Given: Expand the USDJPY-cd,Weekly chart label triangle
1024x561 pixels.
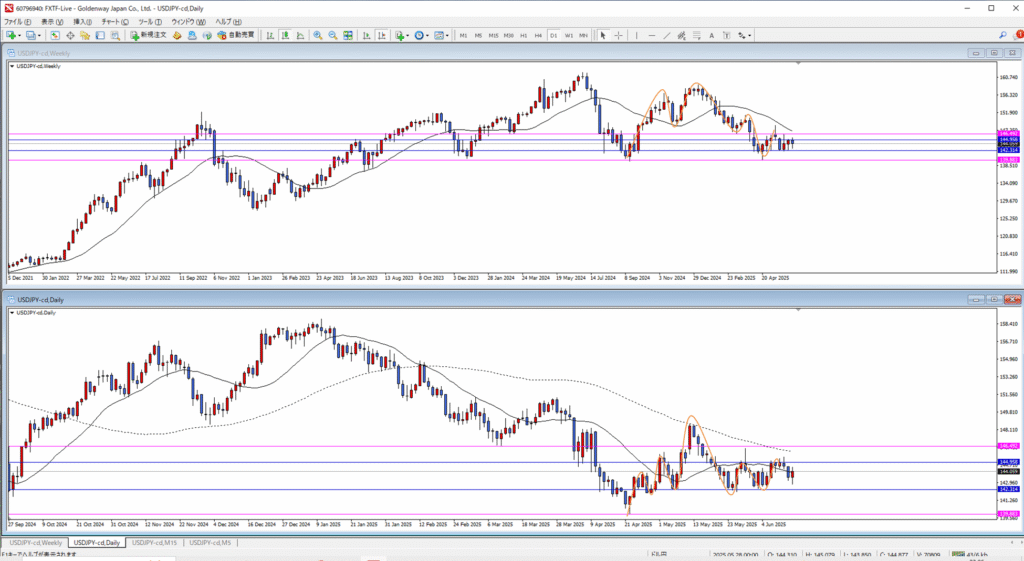Looking at the screenshot, I should tap(12, 66).
